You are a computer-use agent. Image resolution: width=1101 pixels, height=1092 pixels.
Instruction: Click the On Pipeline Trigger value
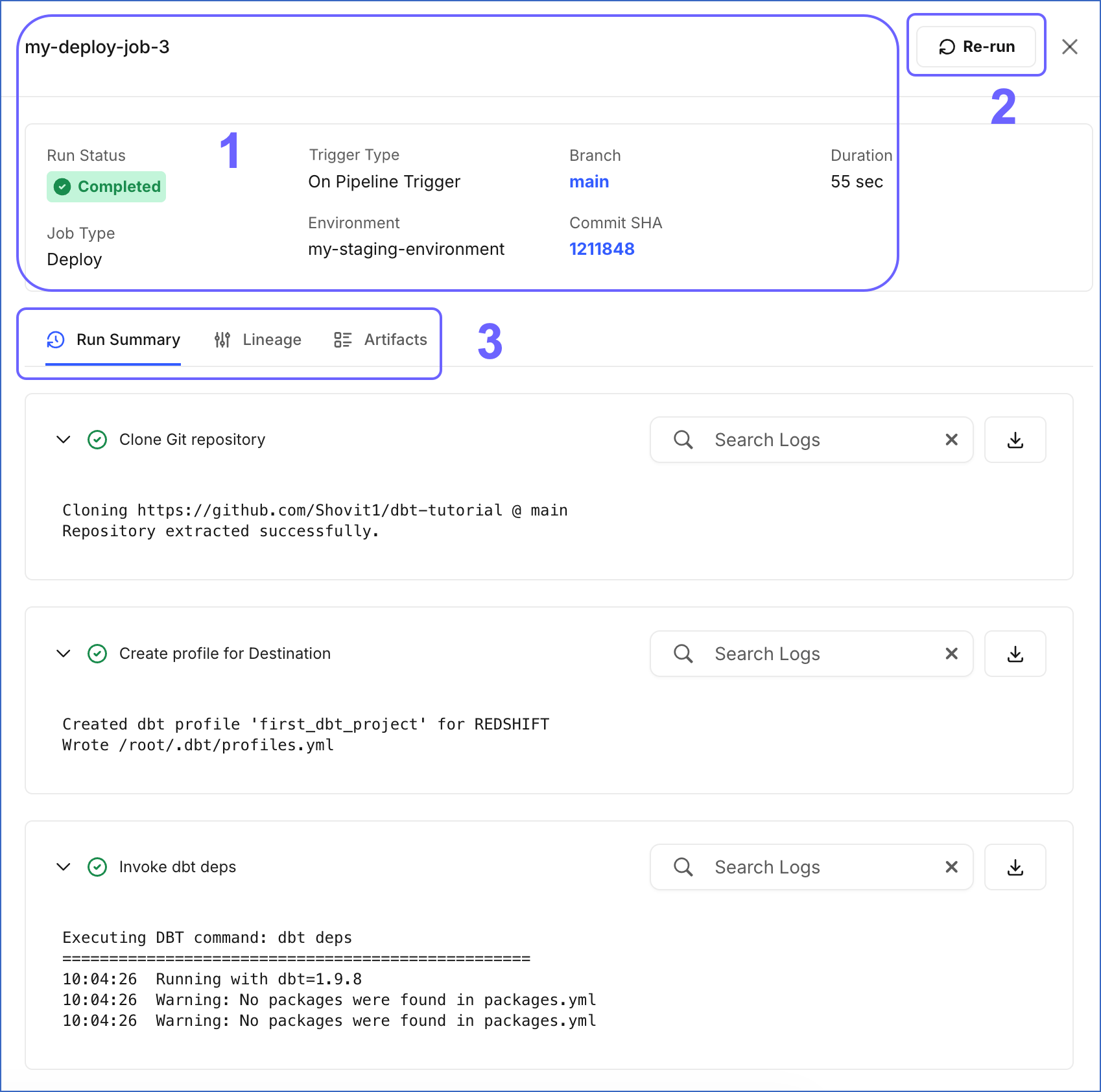(x=384, y=182)
